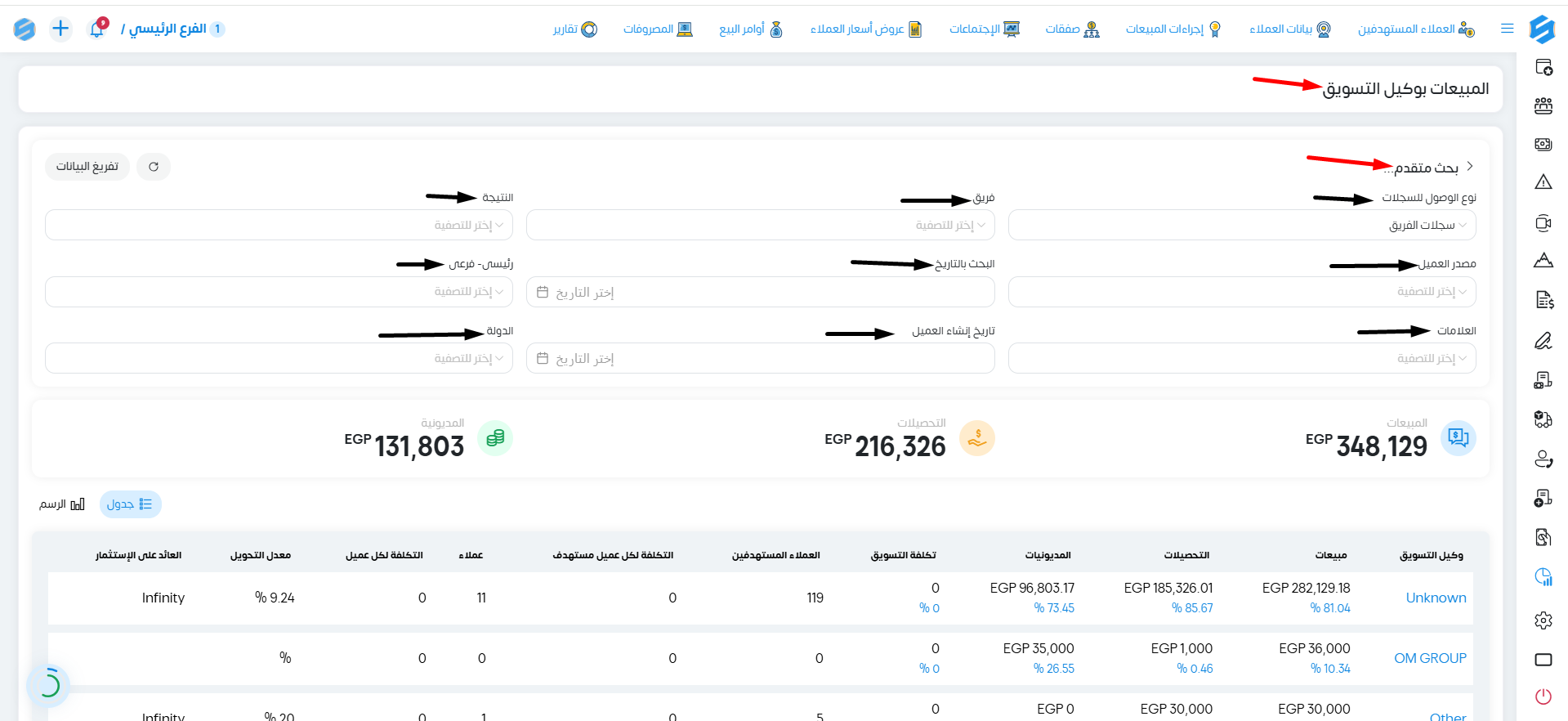Open the notifications bell icon

coord(97,29)
